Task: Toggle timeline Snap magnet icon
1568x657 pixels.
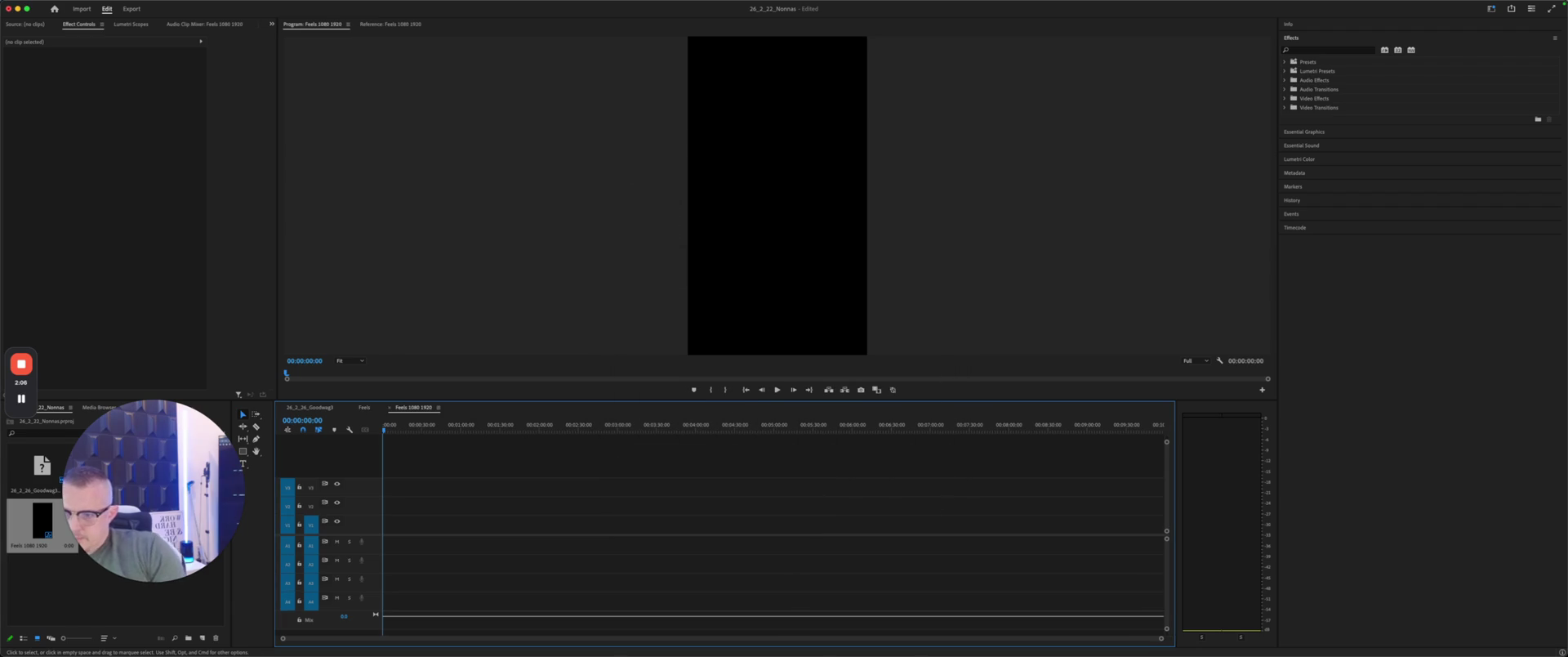Action: click(303, 430)
